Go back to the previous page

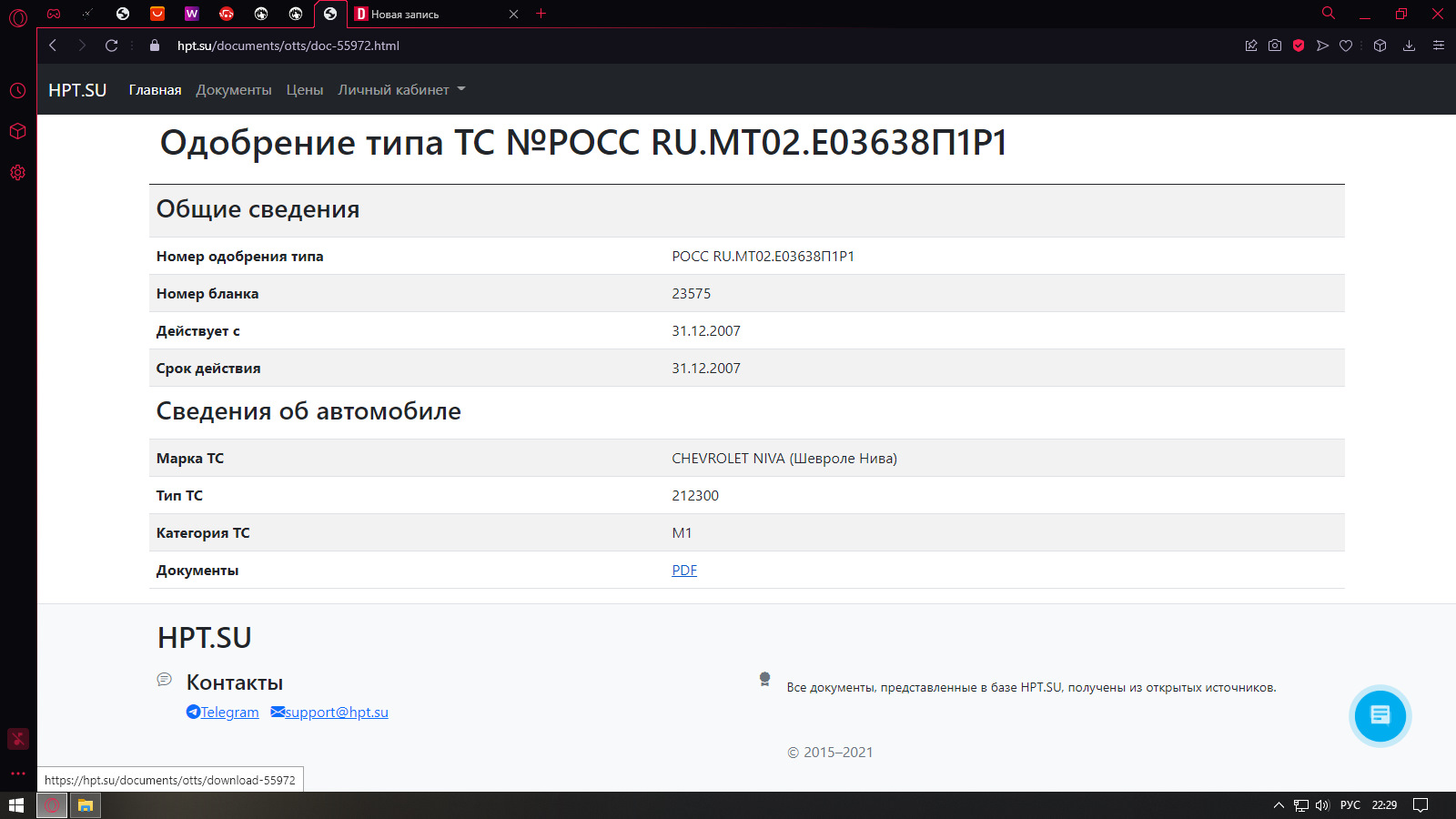coord(53,45)
